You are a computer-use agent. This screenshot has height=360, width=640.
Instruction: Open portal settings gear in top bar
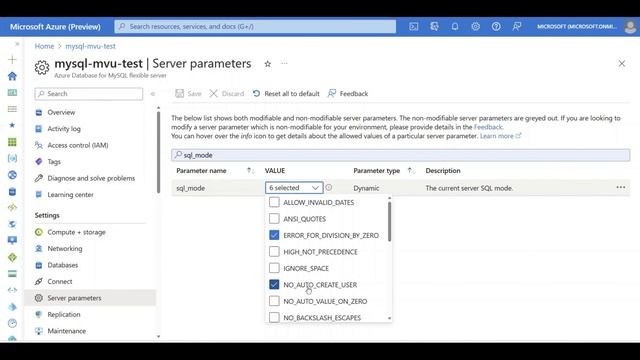[x=476, y=27]
